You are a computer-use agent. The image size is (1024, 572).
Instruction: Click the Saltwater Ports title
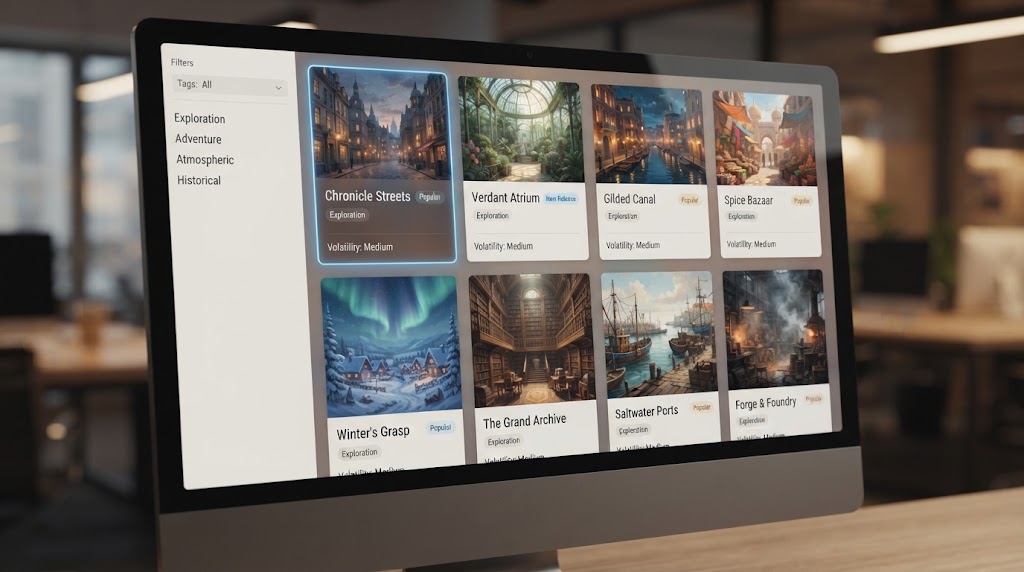click(x=647, y=412)
